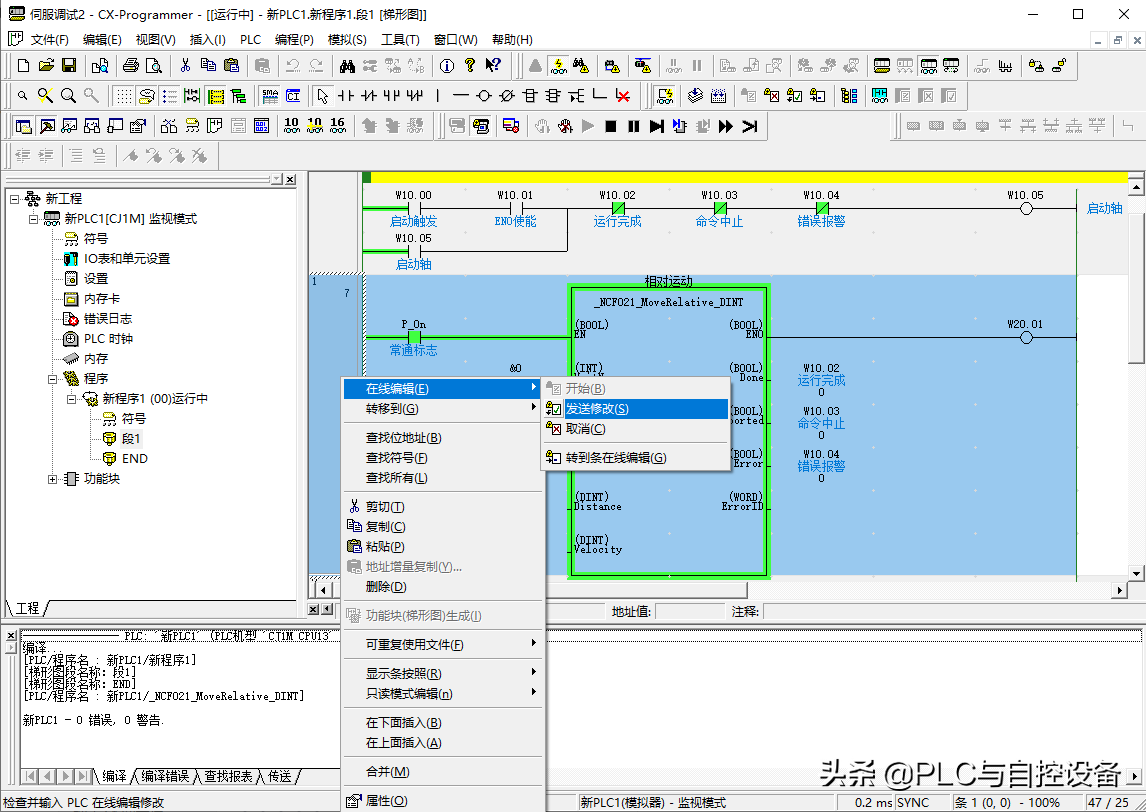The height and width of the screenshot is (812, 1146).
Task: Click the Save floppy disk icon
Action: click(x=69, y=66)
